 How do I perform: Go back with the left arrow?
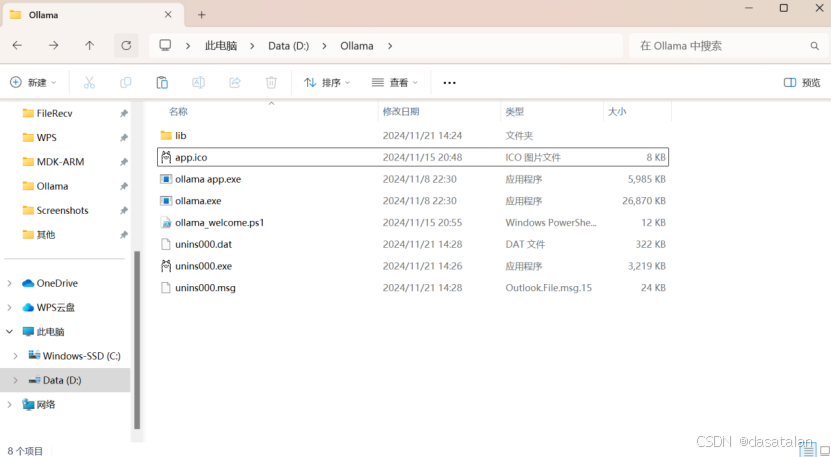click(17, 46)
